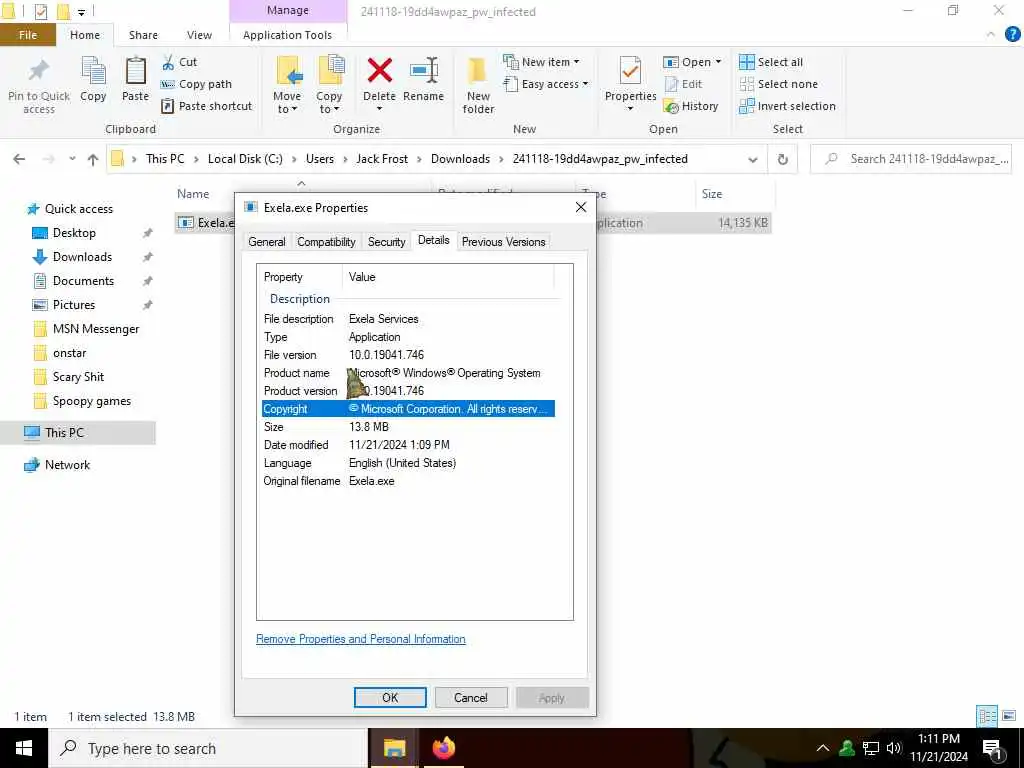
Task: Open Downloads in navigation pane
Action: click(x=82, y=257)
